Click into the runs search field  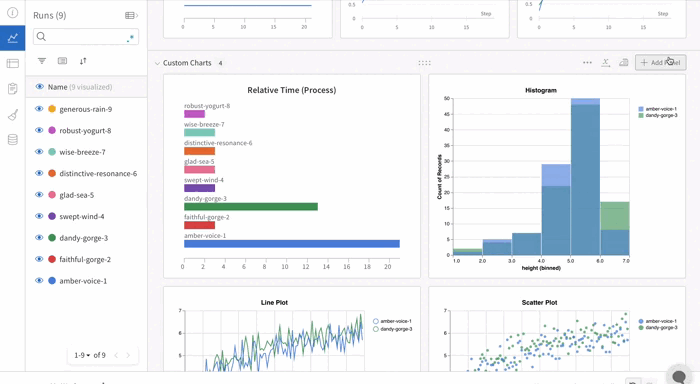pyautogui.click(x=86, y=37)
